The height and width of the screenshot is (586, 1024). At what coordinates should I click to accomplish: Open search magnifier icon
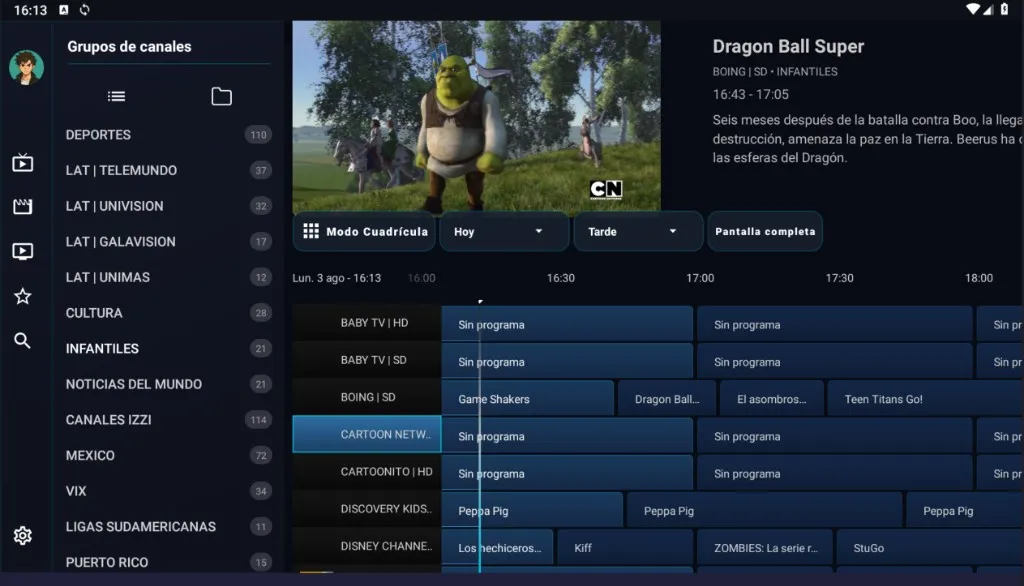(22, 340)
